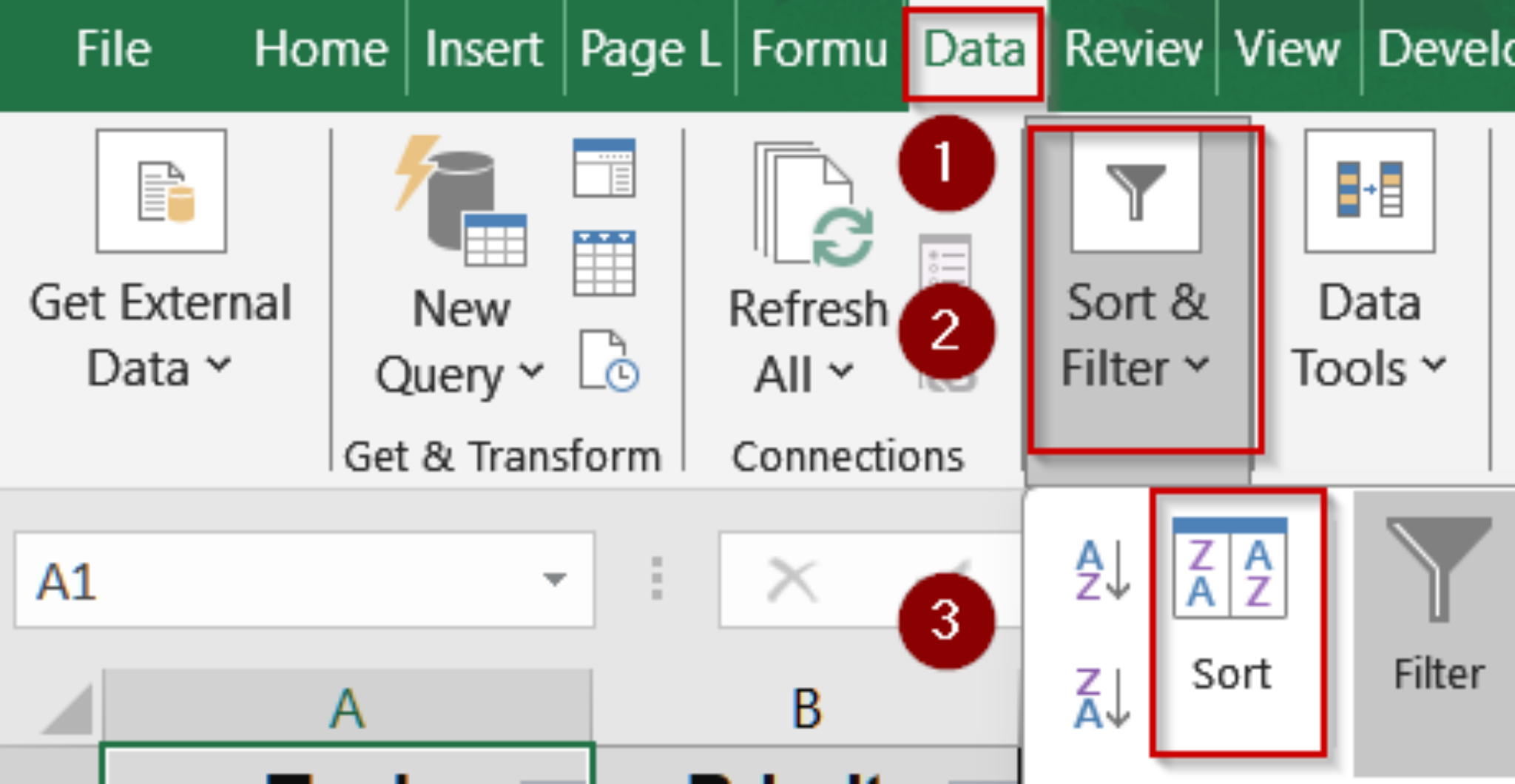Click the Cancel X in the formula bar
Screen dimensions: 1515x784
coord(792,581)
